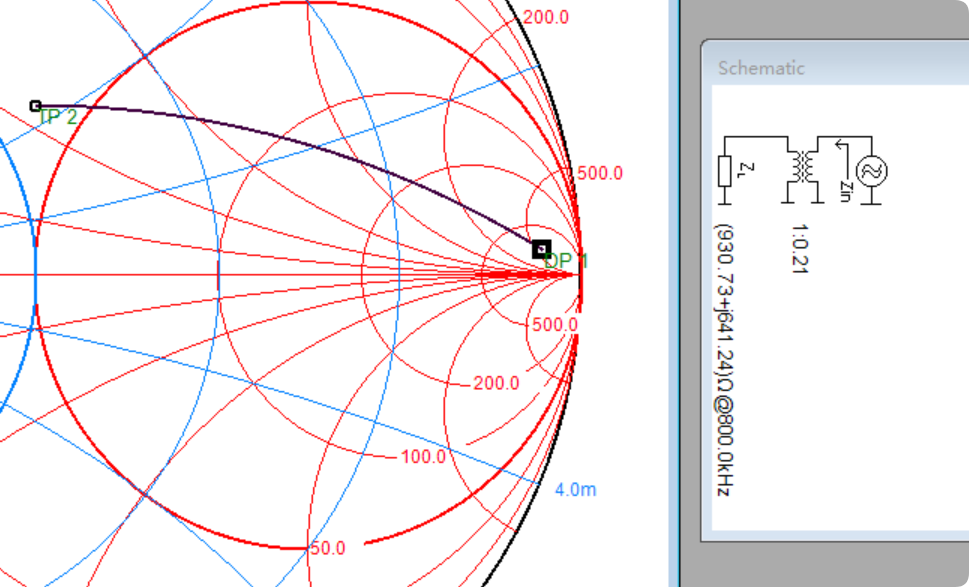The width and height of the screenshot is (969, 587).
Task: Select the transformer symbol in schematic
Action: (799, 167)
